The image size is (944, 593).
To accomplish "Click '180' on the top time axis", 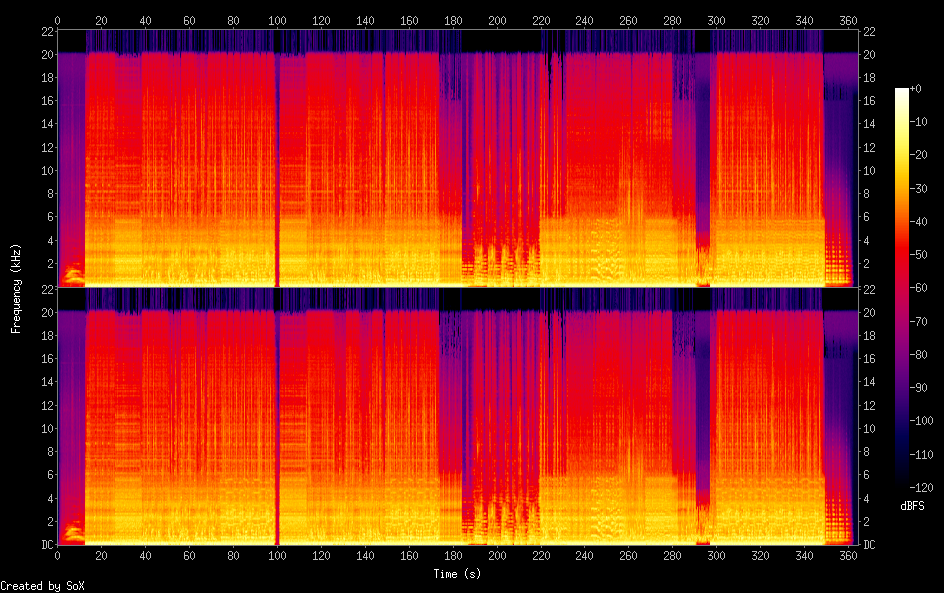I will (x=453, y=20).
